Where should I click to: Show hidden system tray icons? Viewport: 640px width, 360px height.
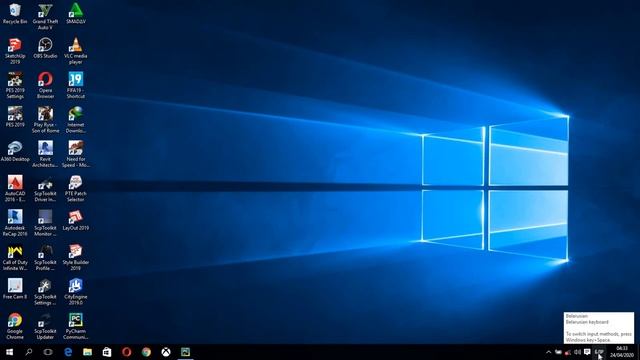click(x=549, y=352)
